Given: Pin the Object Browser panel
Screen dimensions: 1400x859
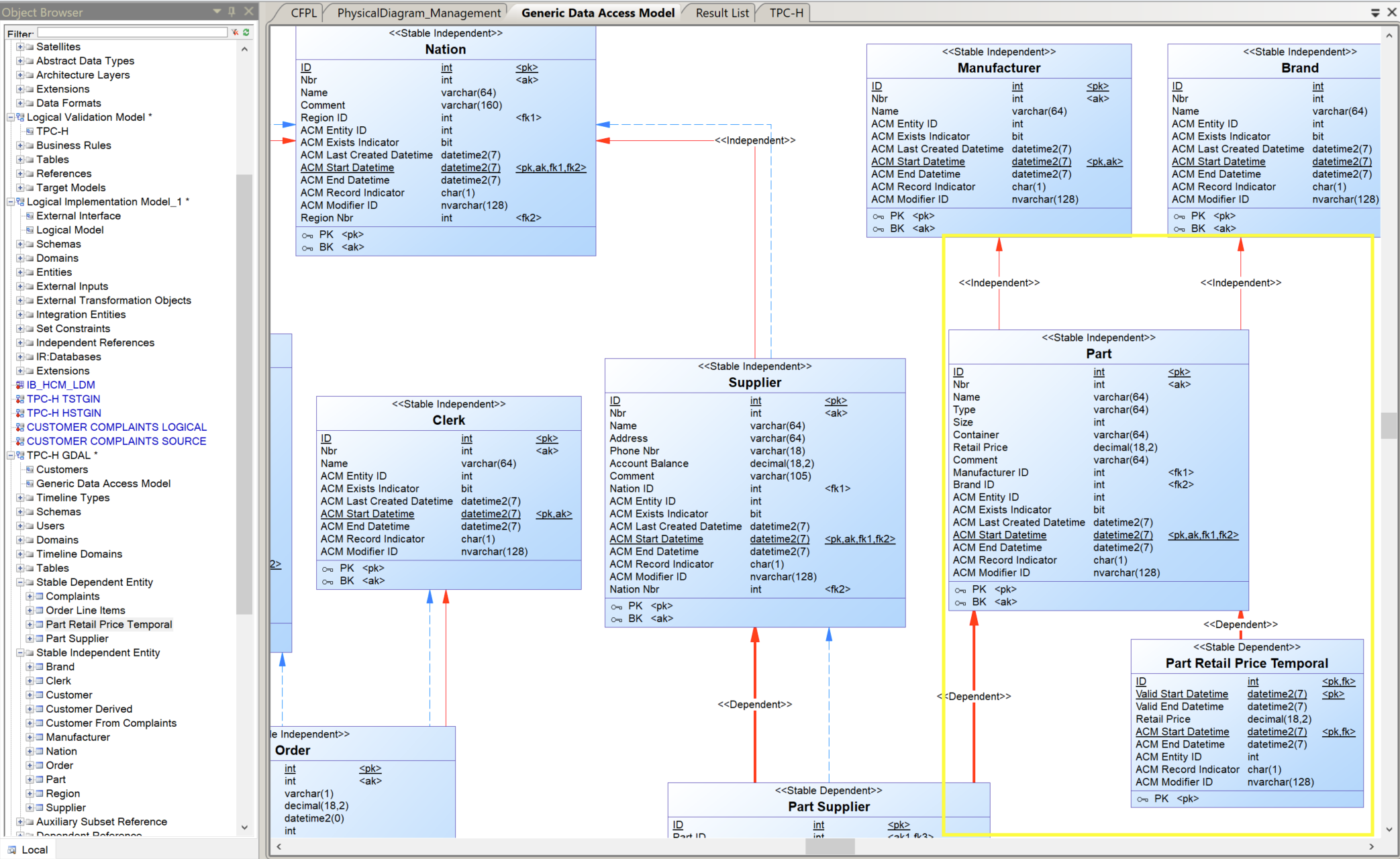Looking at the screenshot, I should pyautogui.click(x=232, y=11).
